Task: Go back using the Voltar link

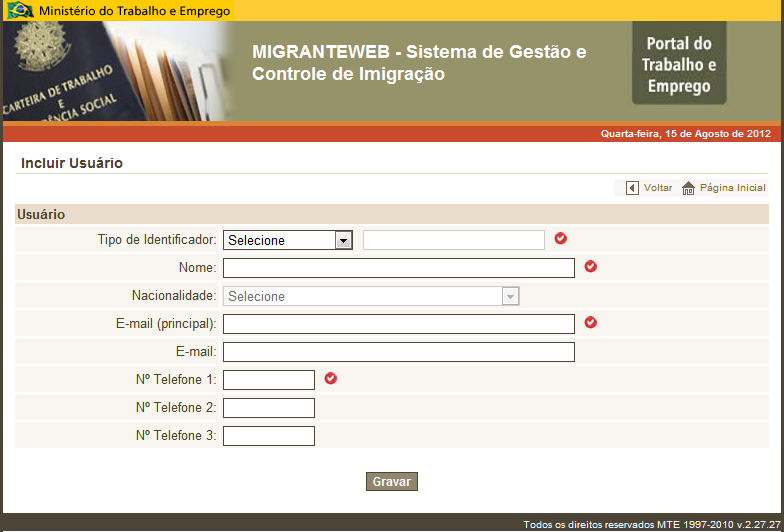Action: tap(657, 188)
